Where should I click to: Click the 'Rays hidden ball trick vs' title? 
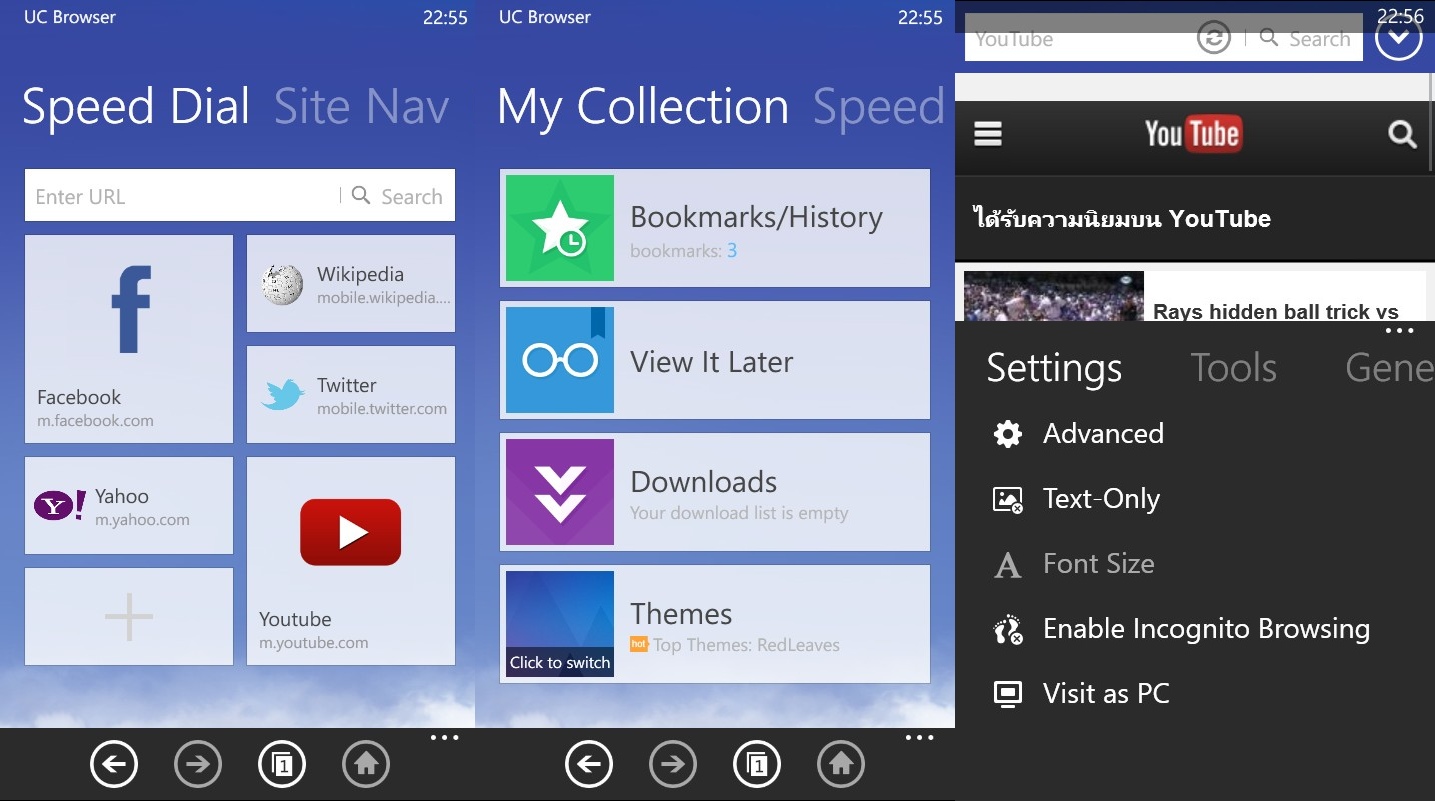click(x=1276, y=311)
